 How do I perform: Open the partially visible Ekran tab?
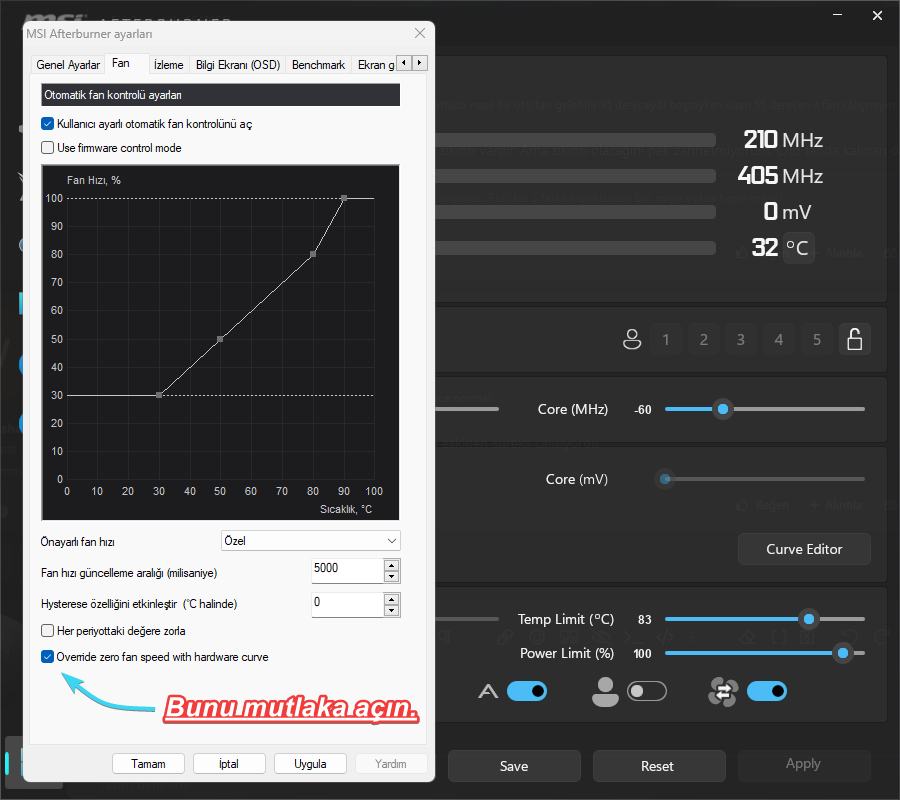[375, 65]
